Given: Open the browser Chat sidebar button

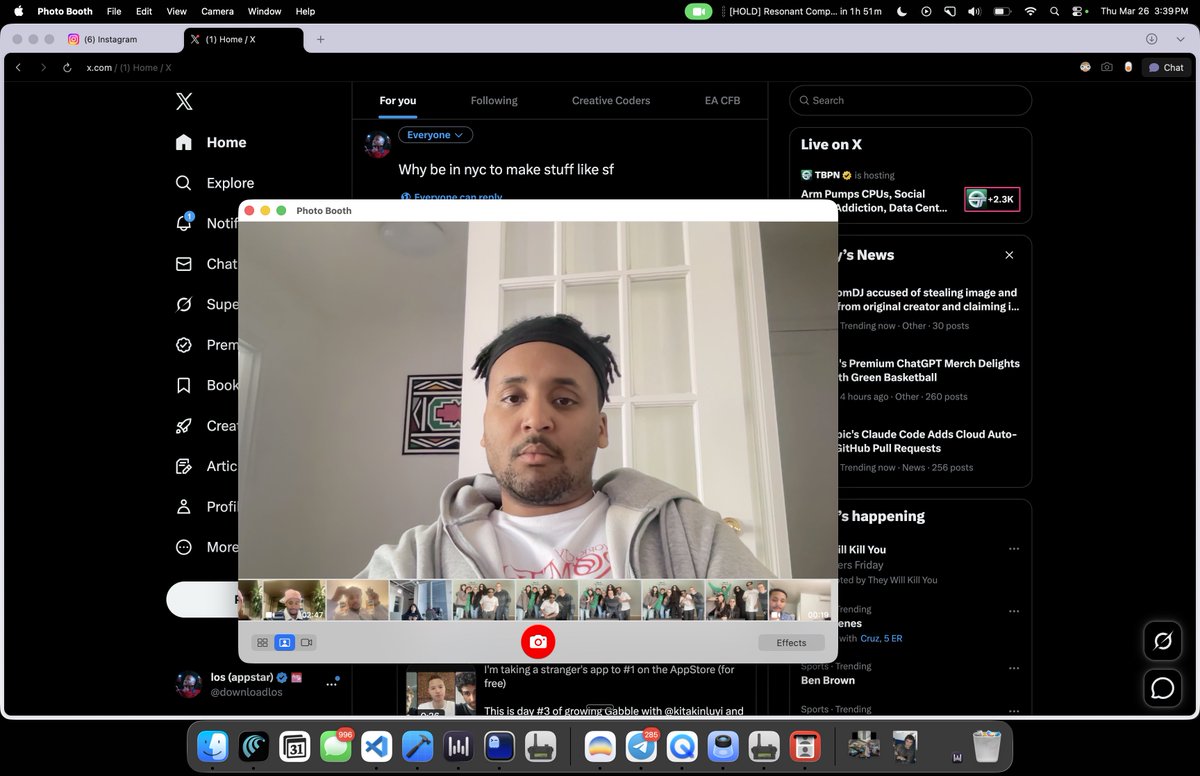Looking at the screenshot, I should (x=1166, y=67).
